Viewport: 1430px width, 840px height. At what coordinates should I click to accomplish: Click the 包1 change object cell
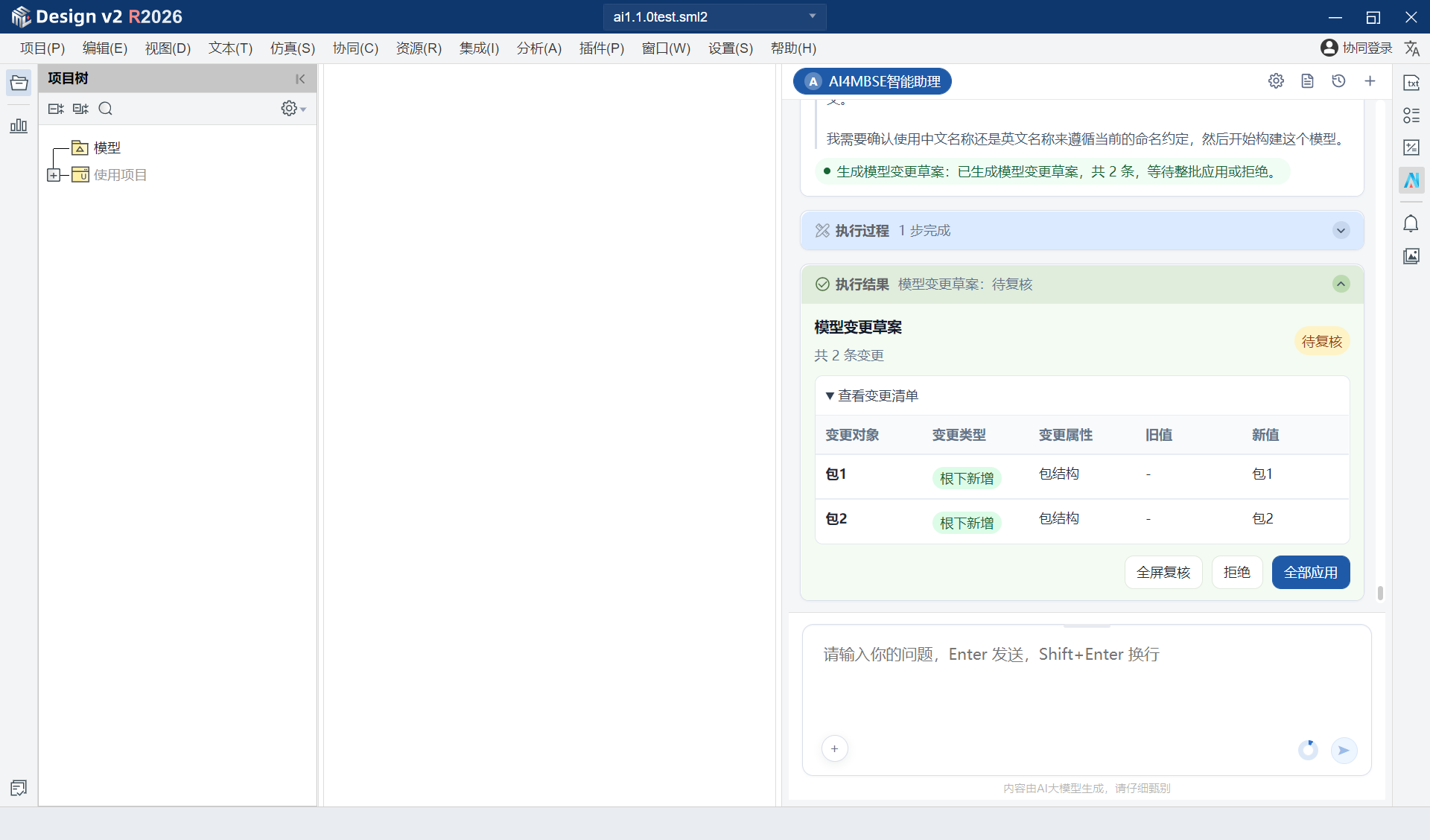click(x=836, y=474)
